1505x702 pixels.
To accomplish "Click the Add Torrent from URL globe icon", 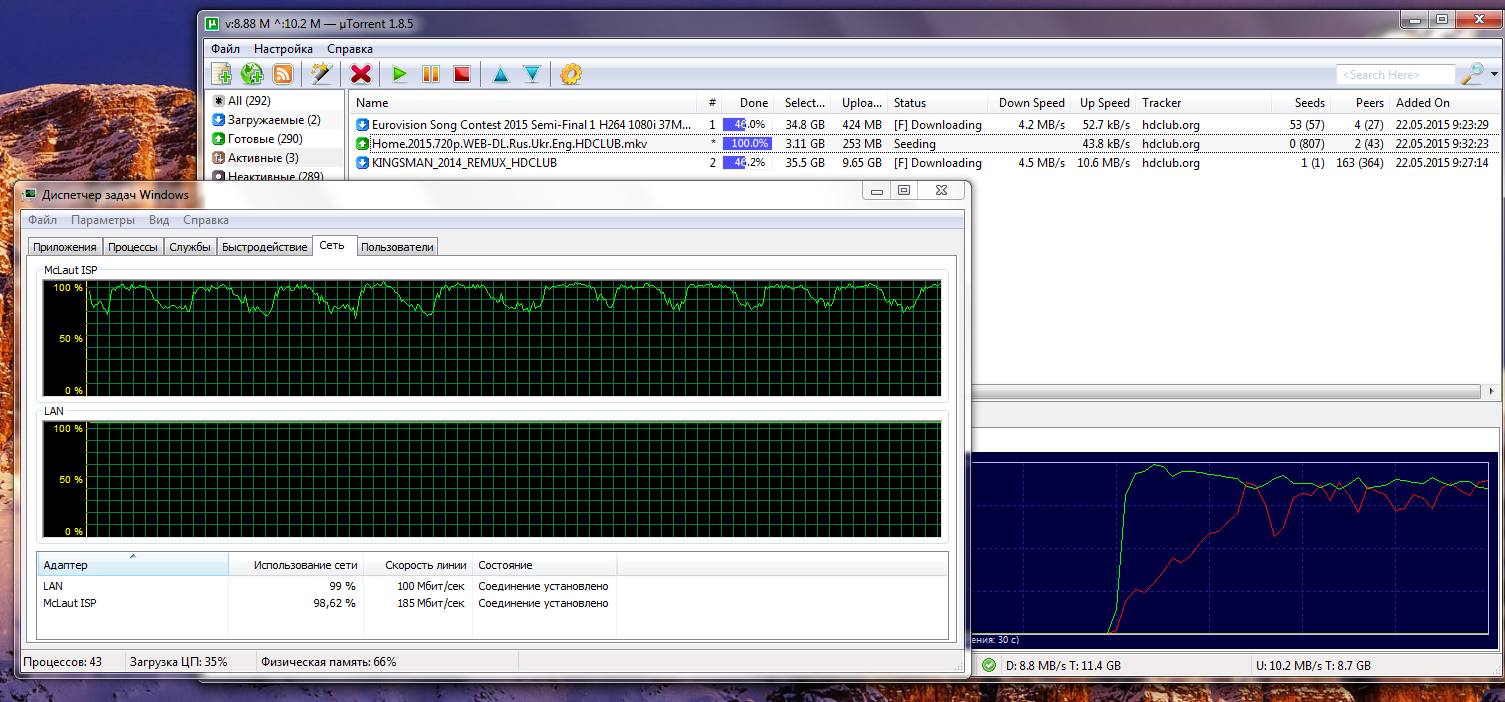I will point(252,74).
